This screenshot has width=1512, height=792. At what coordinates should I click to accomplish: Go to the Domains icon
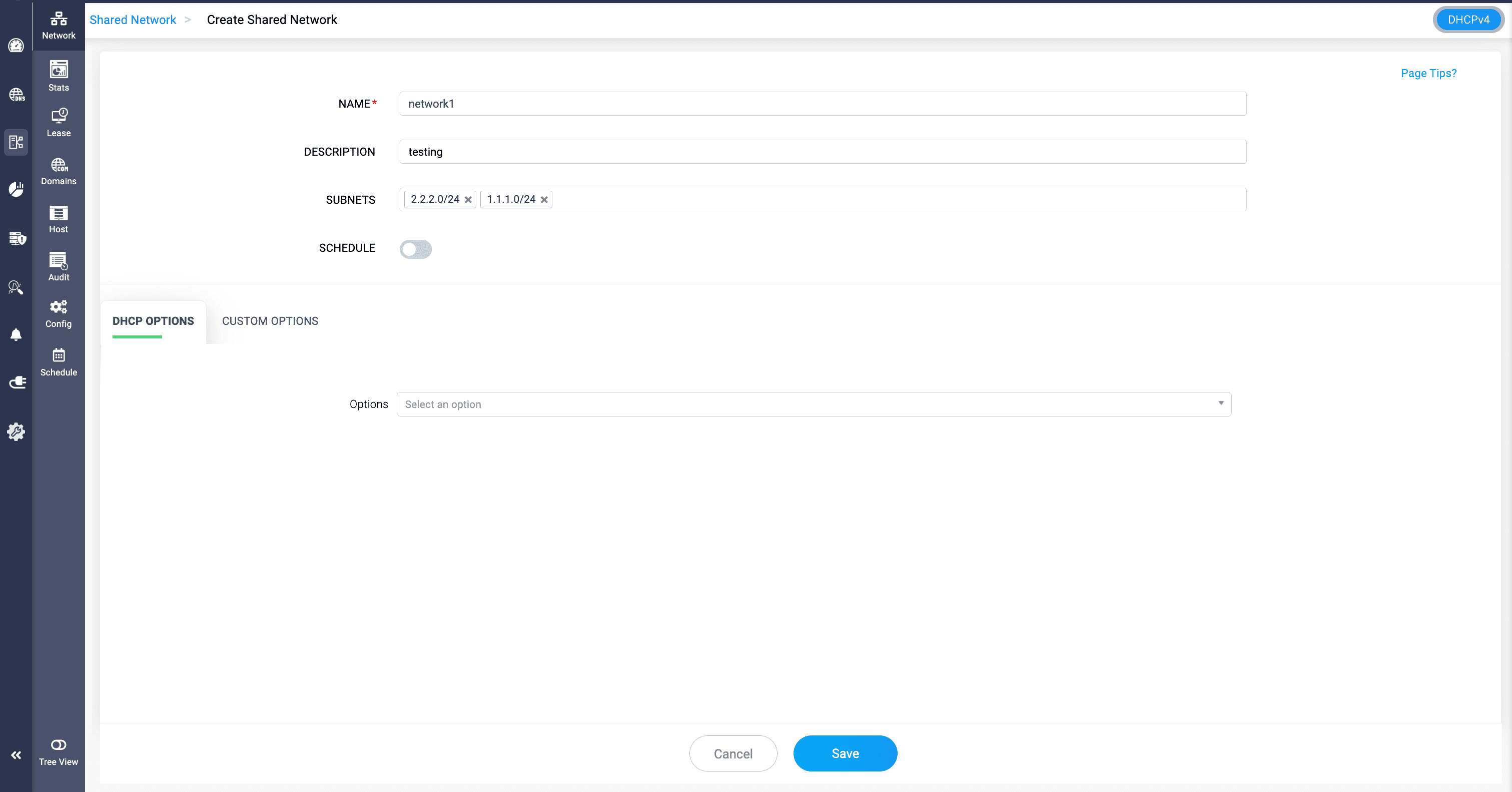[x=58, y=171]
